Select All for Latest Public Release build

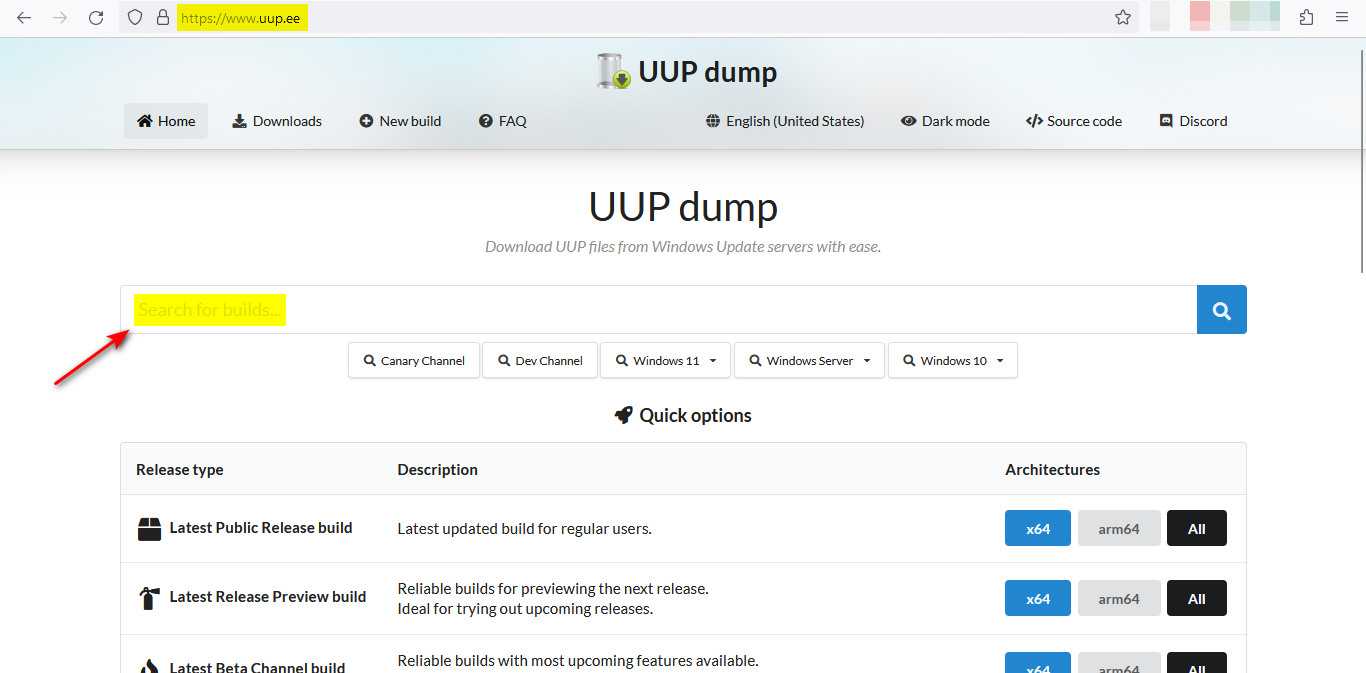1197,529
